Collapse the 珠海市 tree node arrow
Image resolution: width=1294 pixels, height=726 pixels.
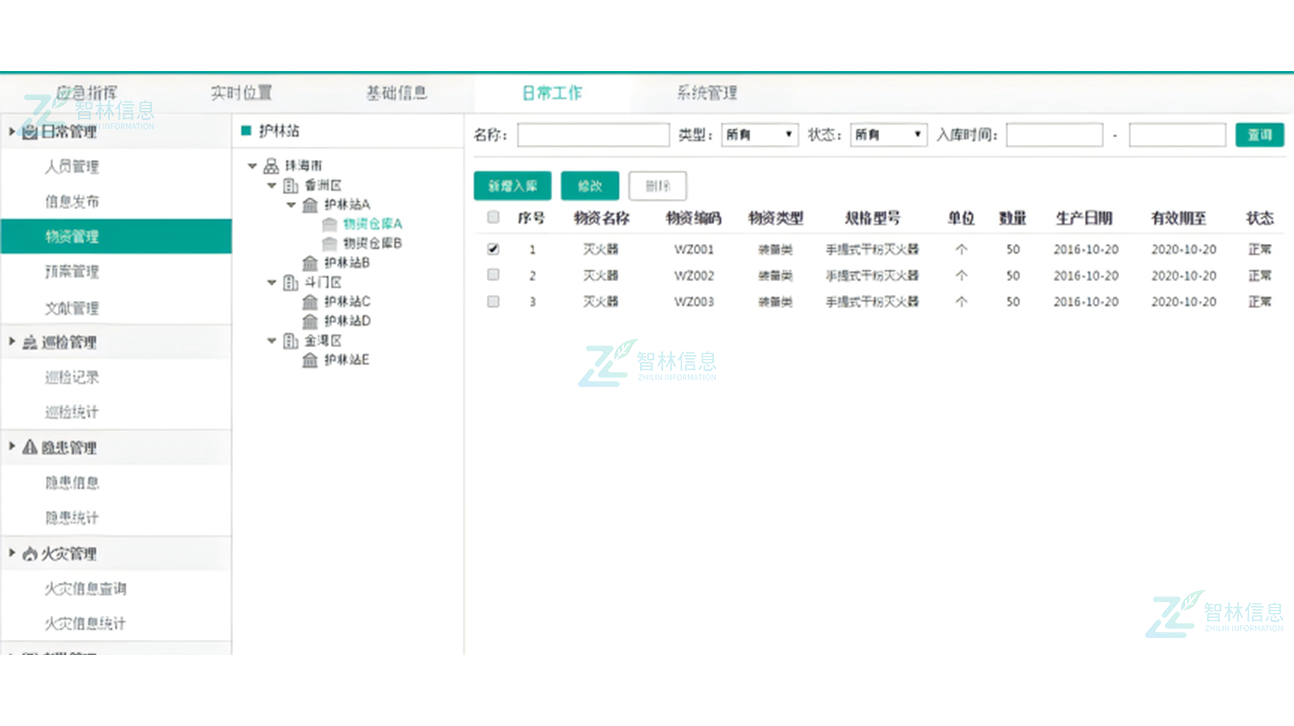click(253, 166)
